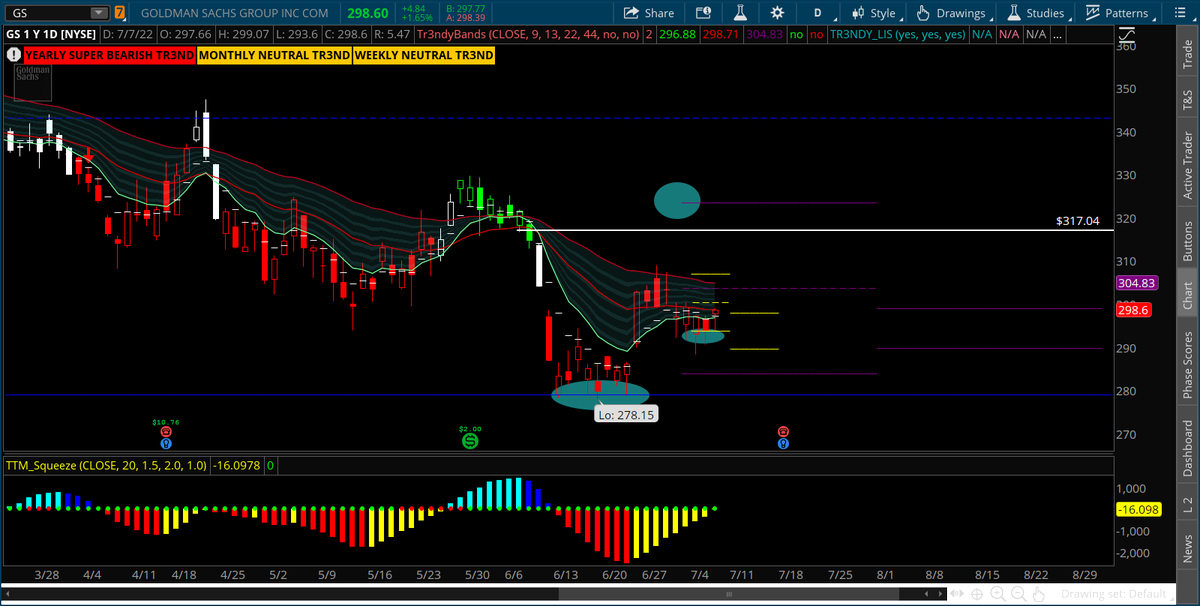The image size is (1200, 606).
Task: Click the time axis scroll right arrow
Action: [940, 594]
